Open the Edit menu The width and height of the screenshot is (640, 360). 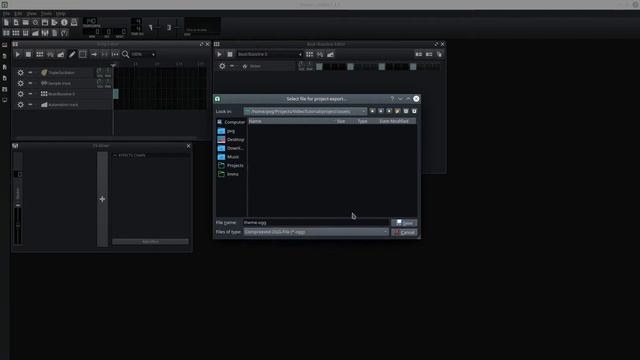pos(18,13)
